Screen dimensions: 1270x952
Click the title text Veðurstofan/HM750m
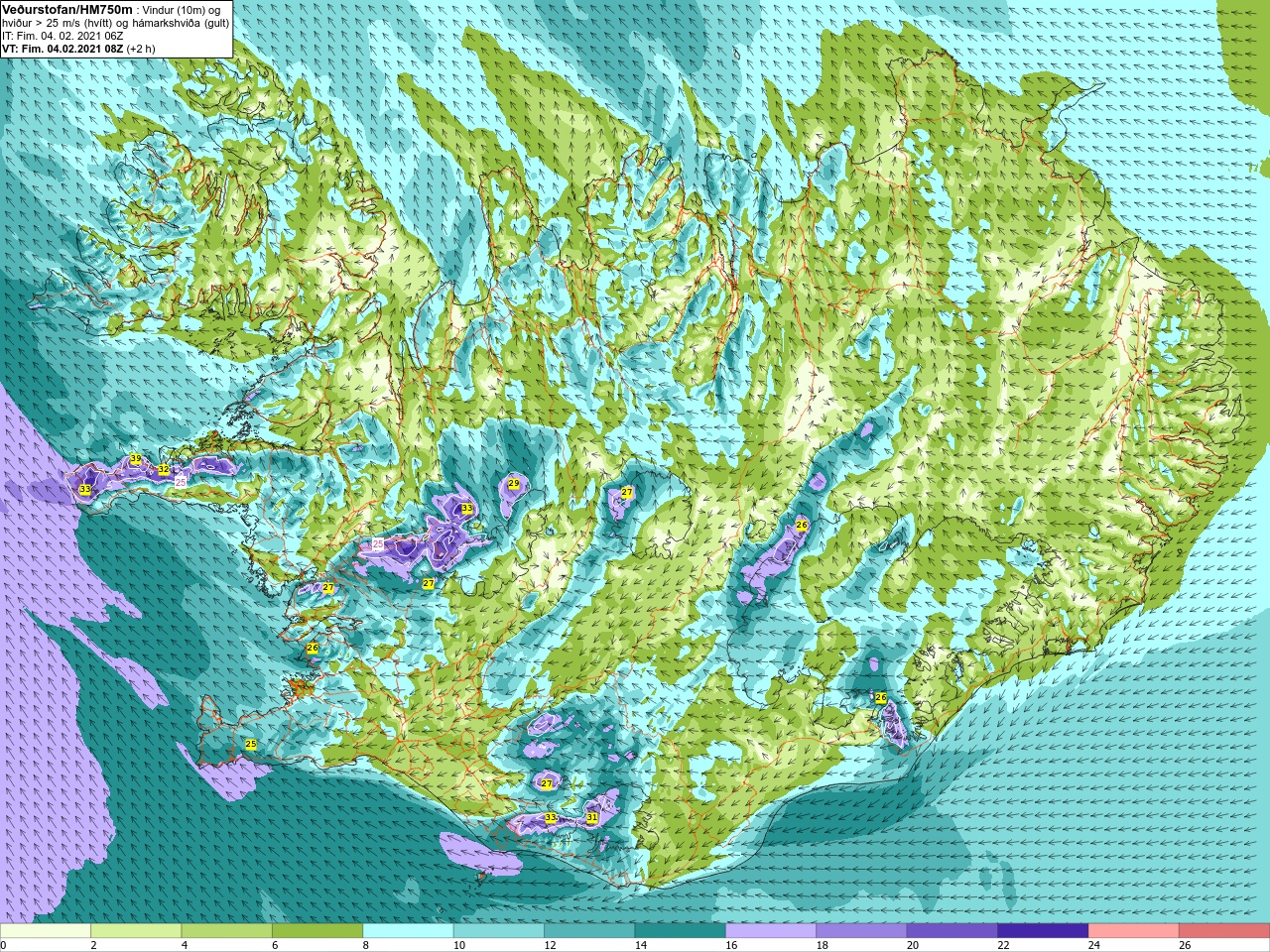pyautogui.click(x=67, y=9)
